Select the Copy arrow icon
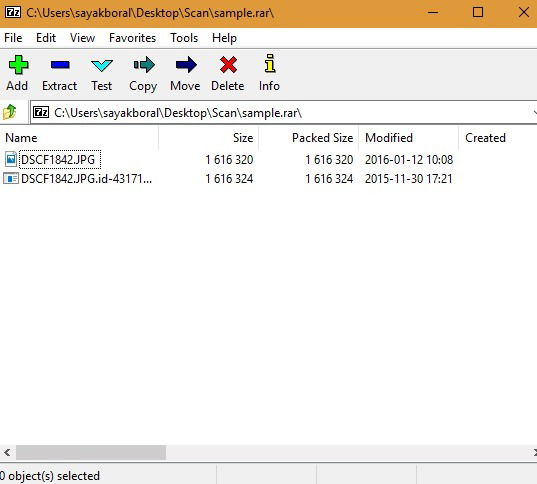 (x=144, y=64)
